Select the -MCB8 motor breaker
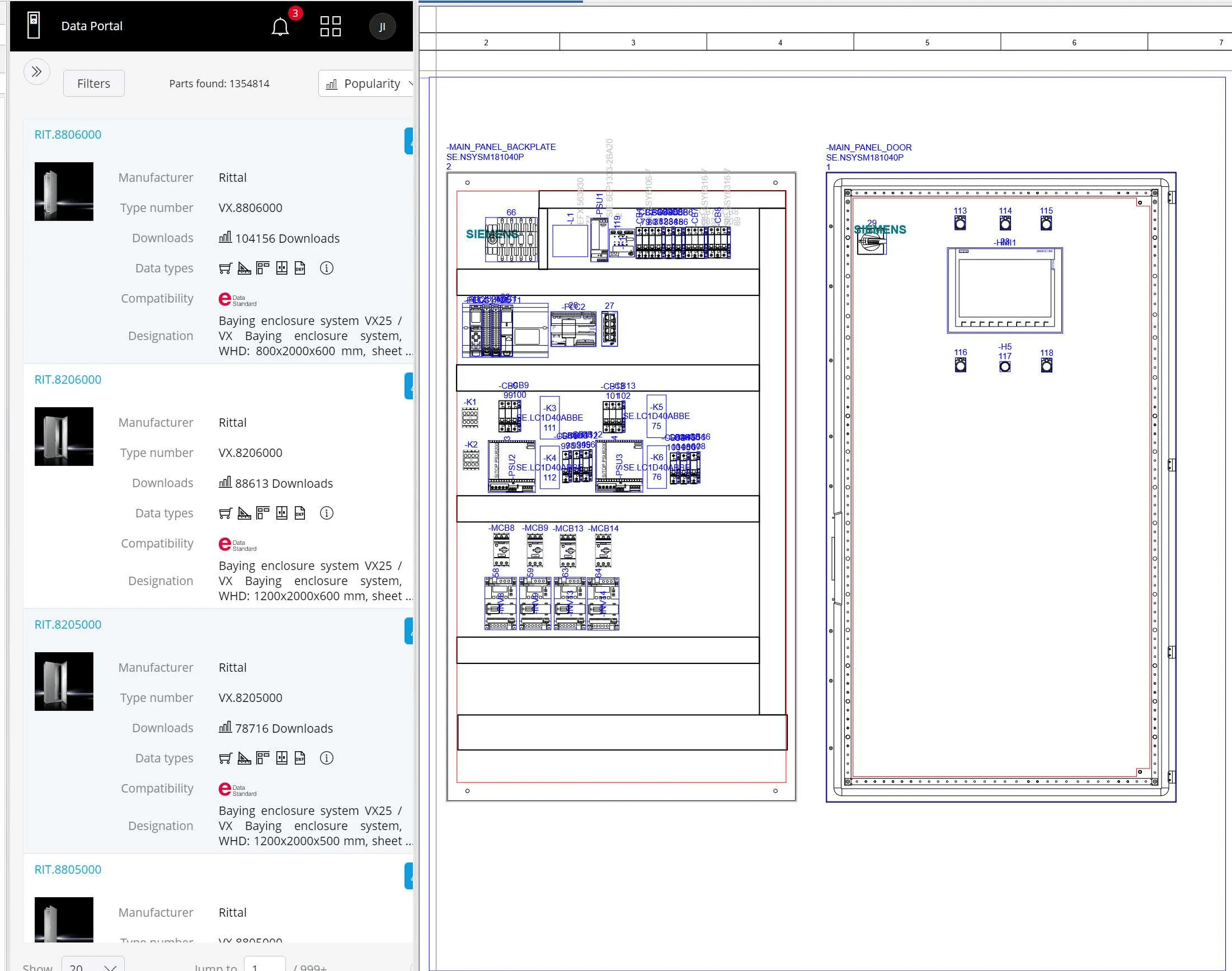 [x=501, y=550]
